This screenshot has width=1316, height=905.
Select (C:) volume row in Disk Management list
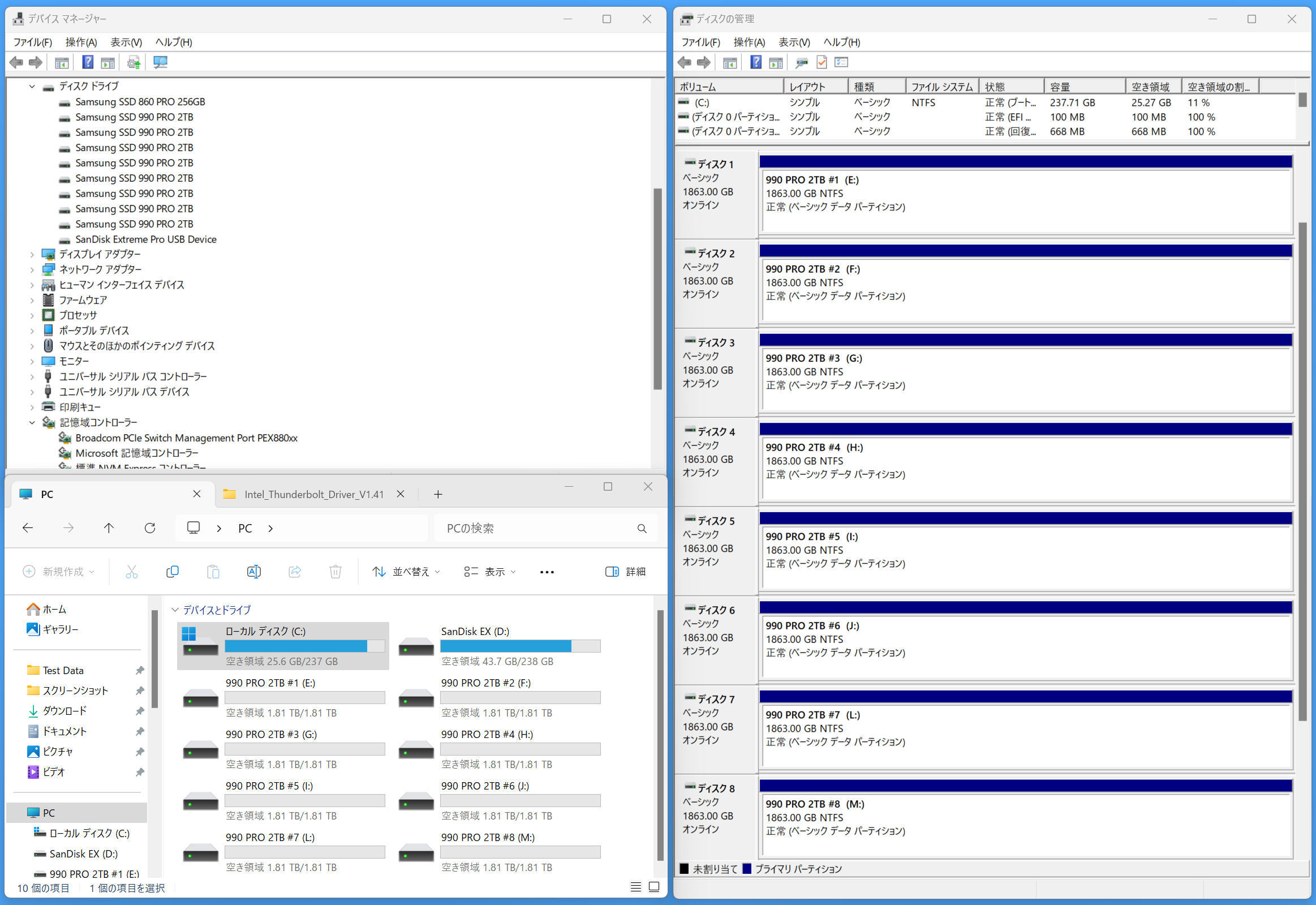point(985,102)
